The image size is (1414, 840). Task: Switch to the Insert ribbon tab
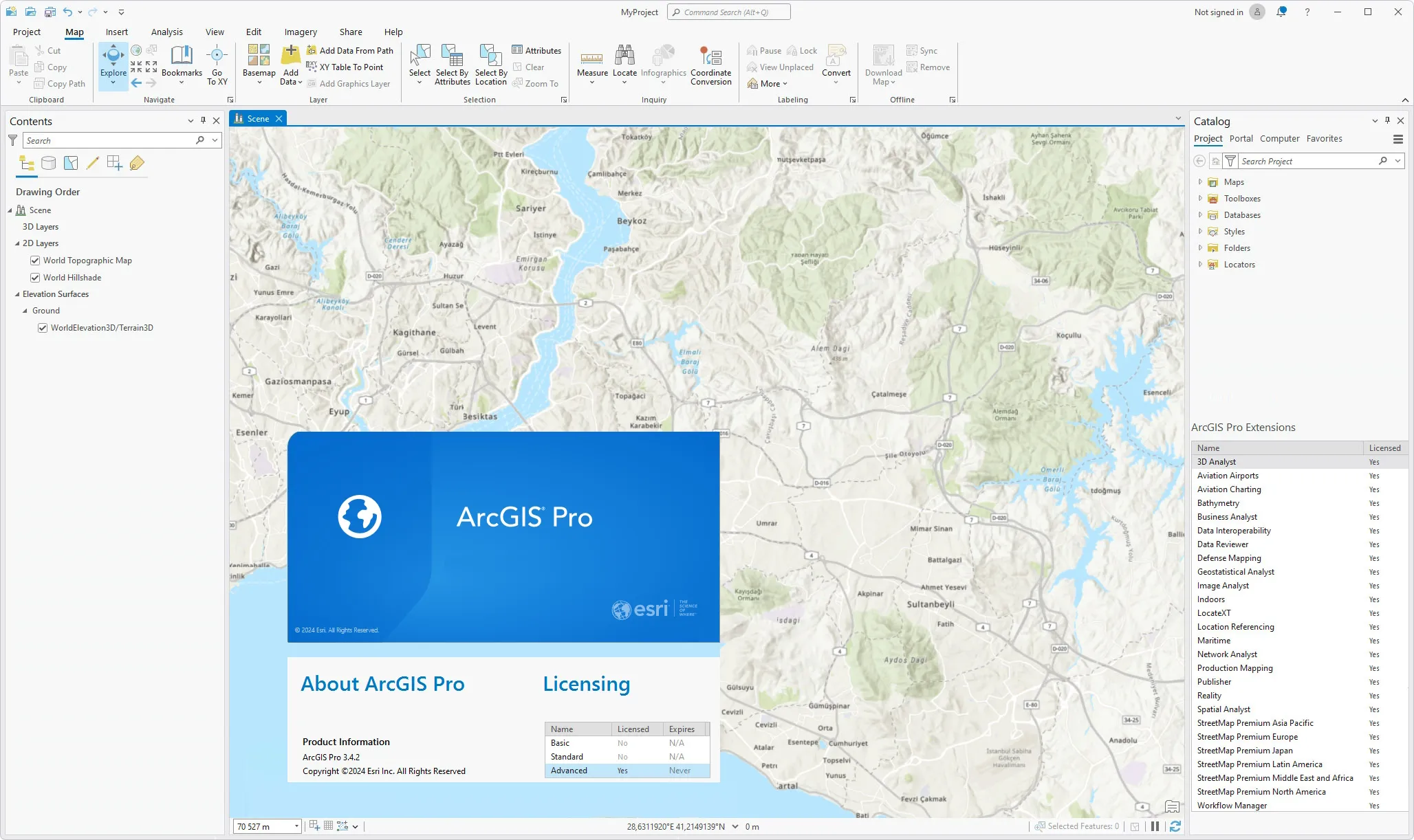click(x=116, y=32)
